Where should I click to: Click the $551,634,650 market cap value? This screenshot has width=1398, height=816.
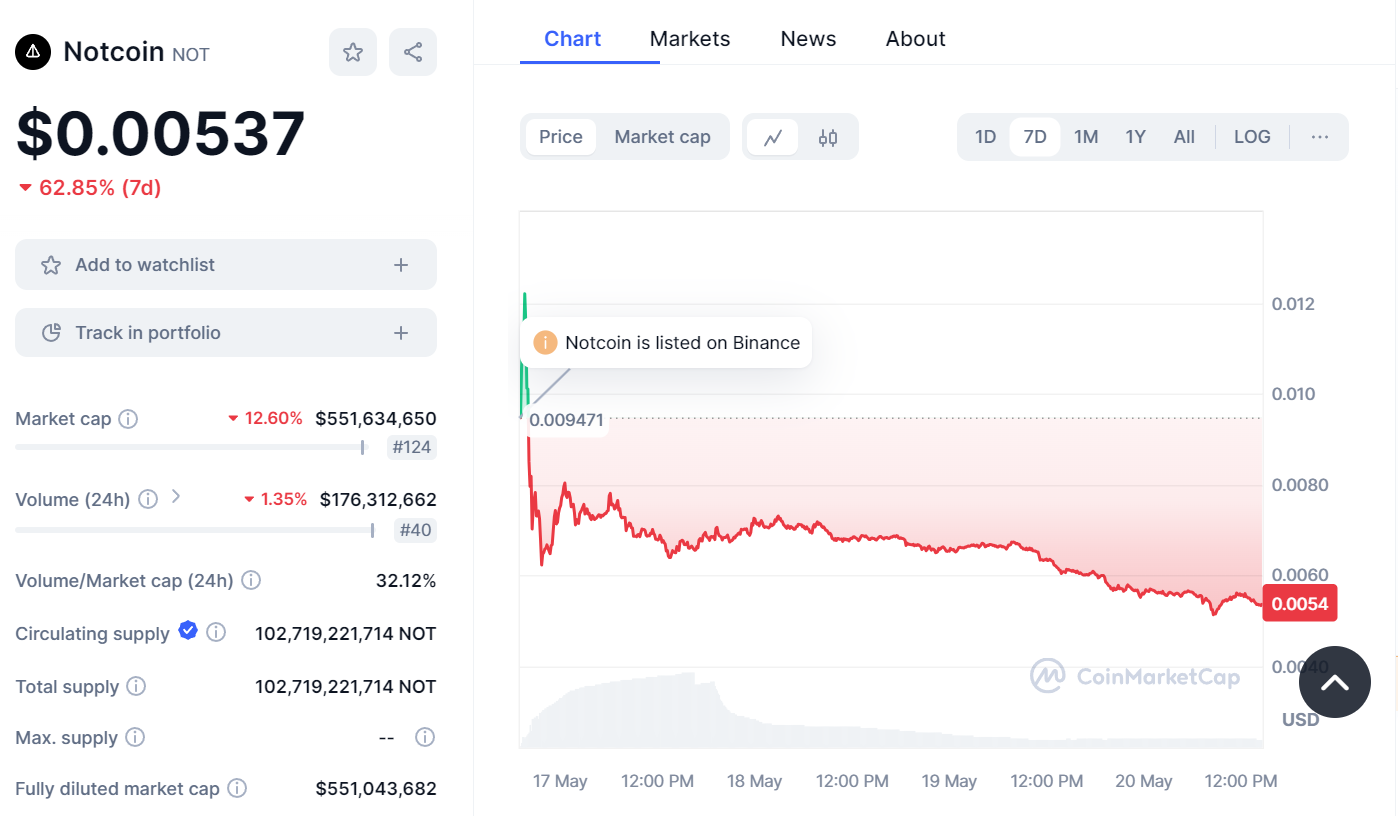coord(376,419)
